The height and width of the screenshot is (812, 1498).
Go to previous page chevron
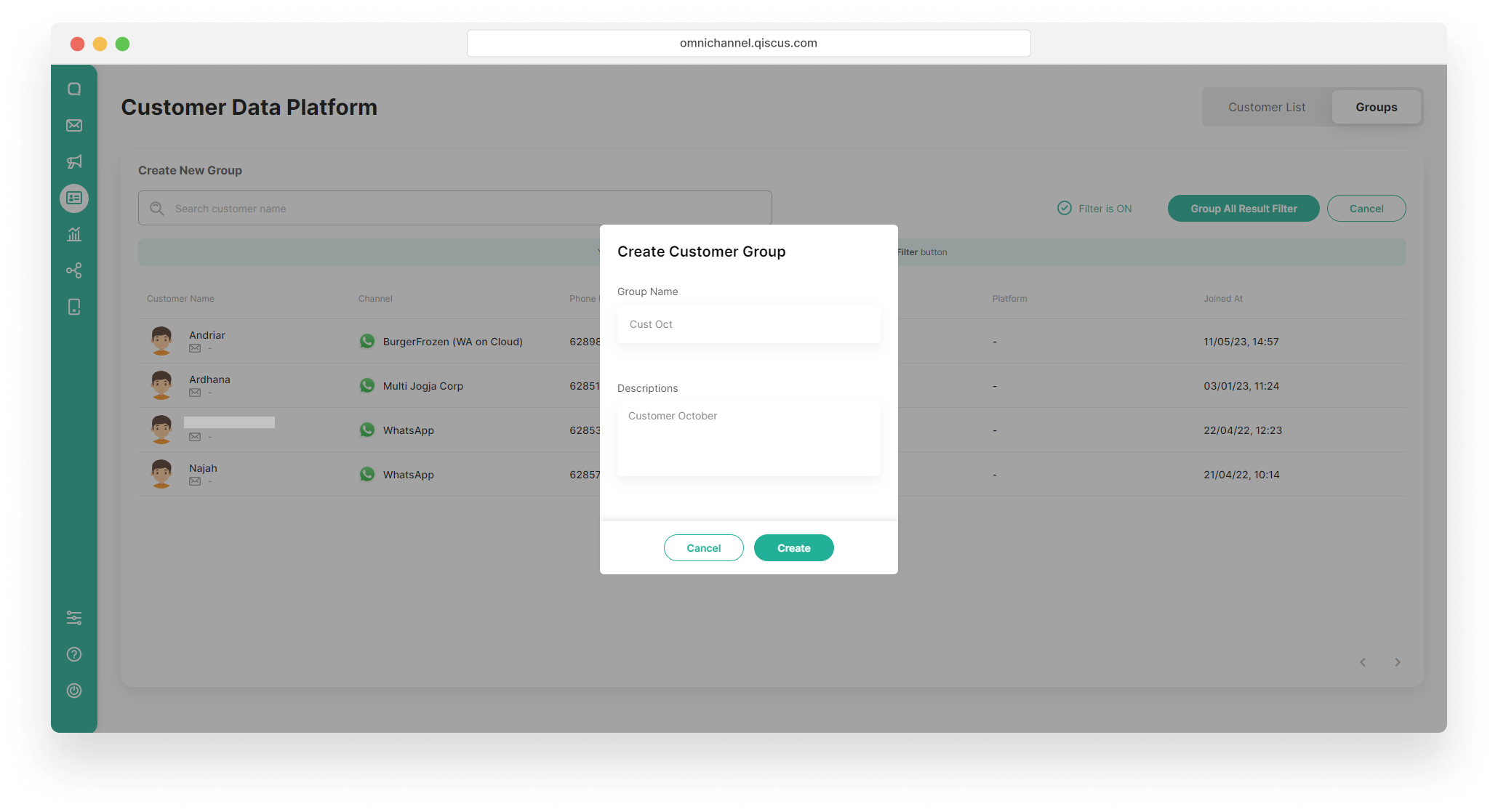click(1363, 662)
